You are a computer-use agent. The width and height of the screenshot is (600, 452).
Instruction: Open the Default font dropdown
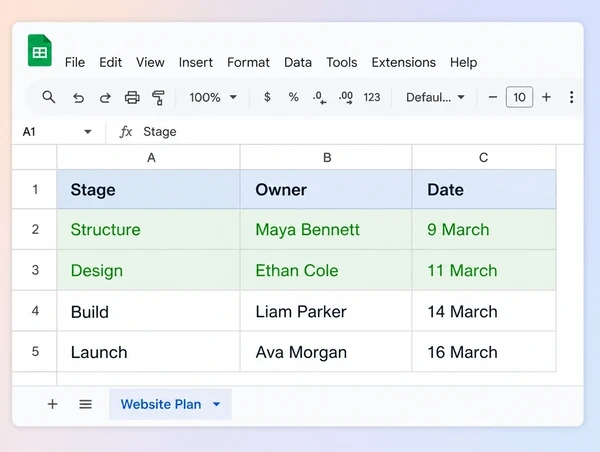435,97
